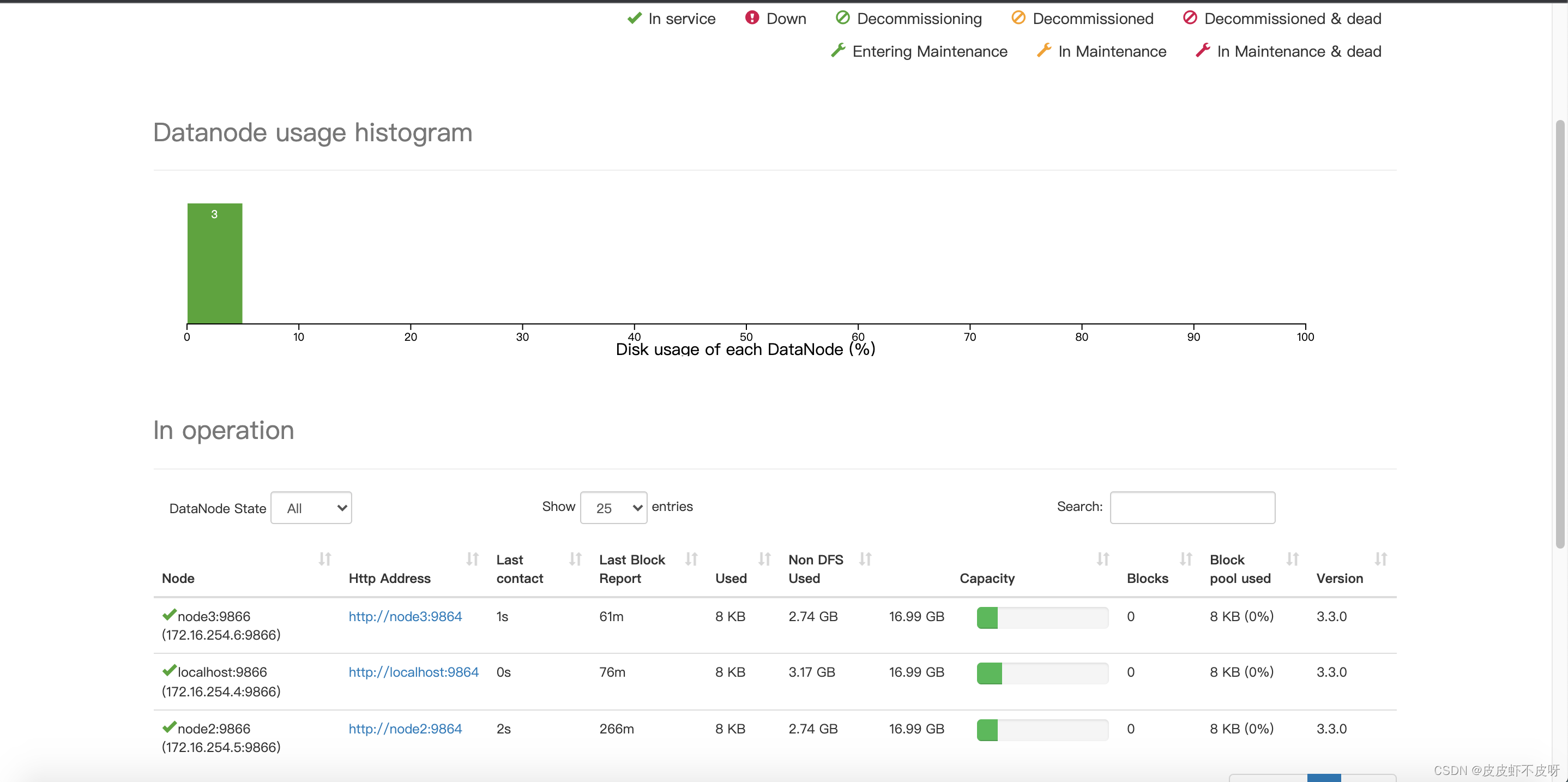Open the Show entries count dropdown
The height and width of the screenshot is (782, 1568).
(613, 508)
